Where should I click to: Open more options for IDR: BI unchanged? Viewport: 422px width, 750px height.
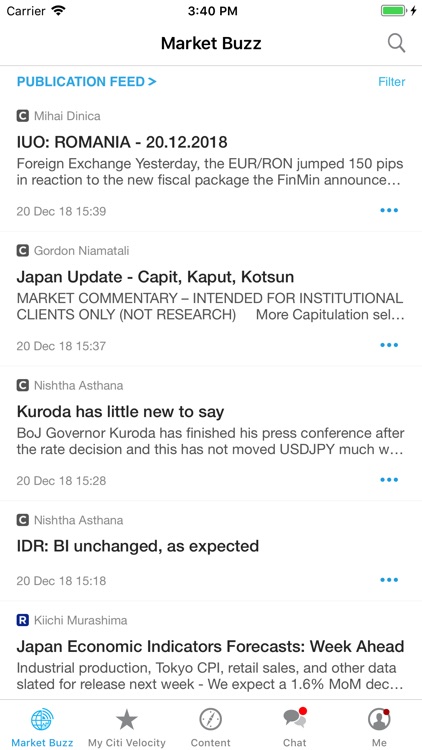coord(389,580)
